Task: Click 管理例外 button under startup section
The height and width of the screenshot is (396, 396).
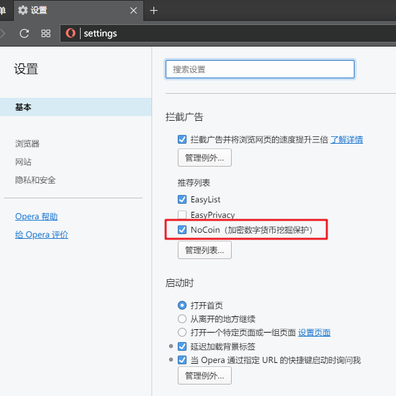Action: point(205,376)
